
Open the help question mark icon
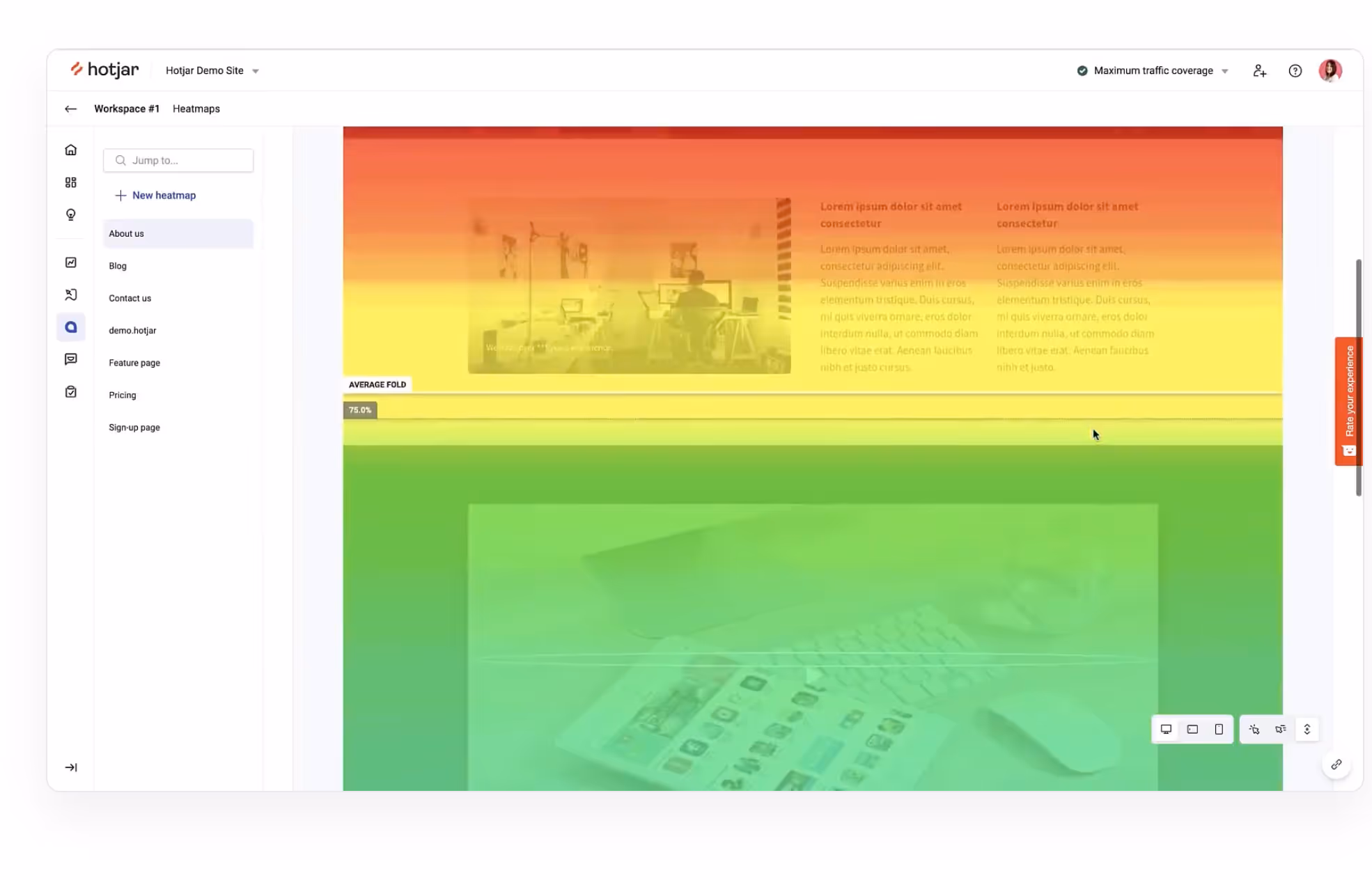tap(1295, 70)
